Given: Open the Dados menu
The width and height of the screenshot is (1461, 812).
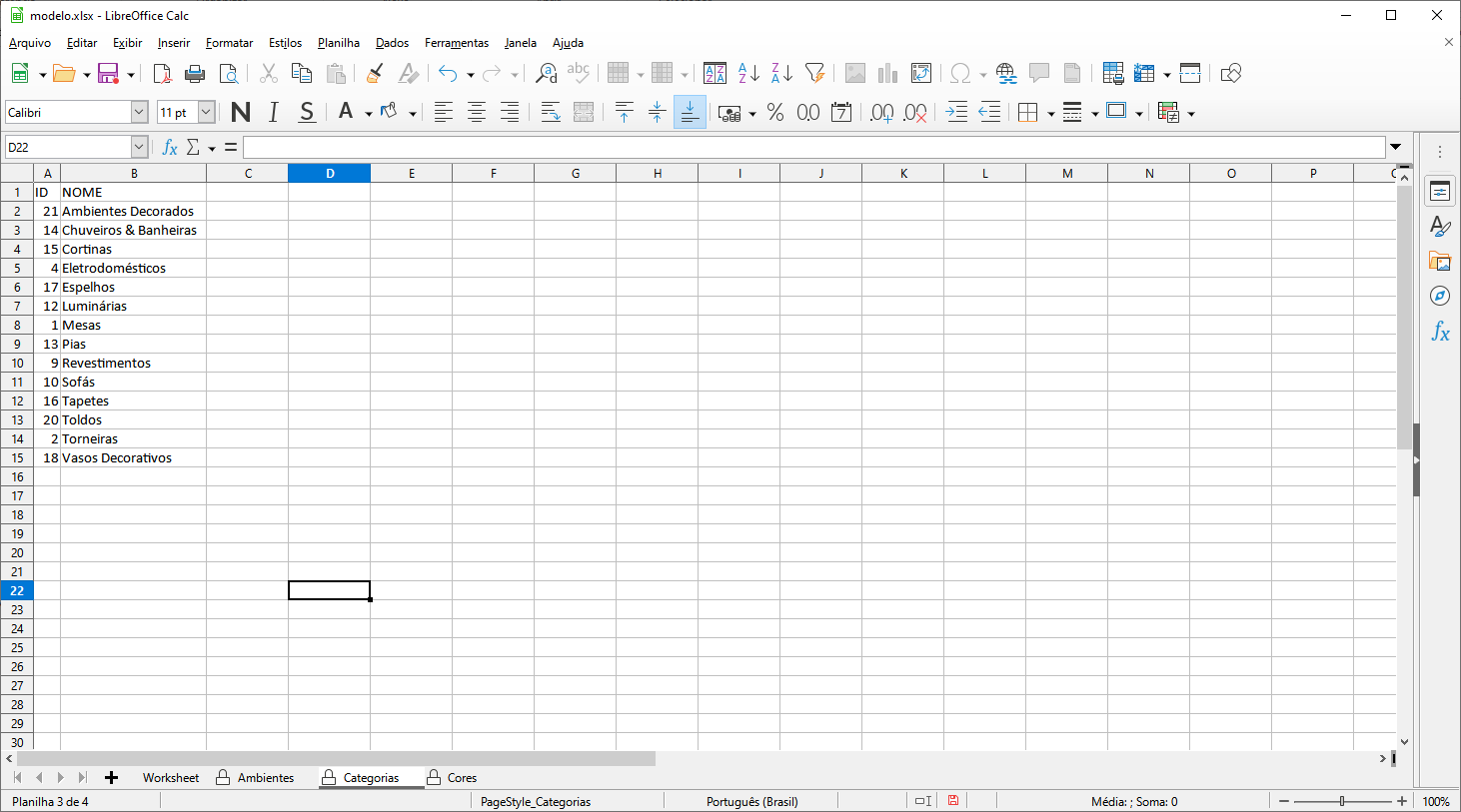Looking at the screenshot, I should [392, 43].
